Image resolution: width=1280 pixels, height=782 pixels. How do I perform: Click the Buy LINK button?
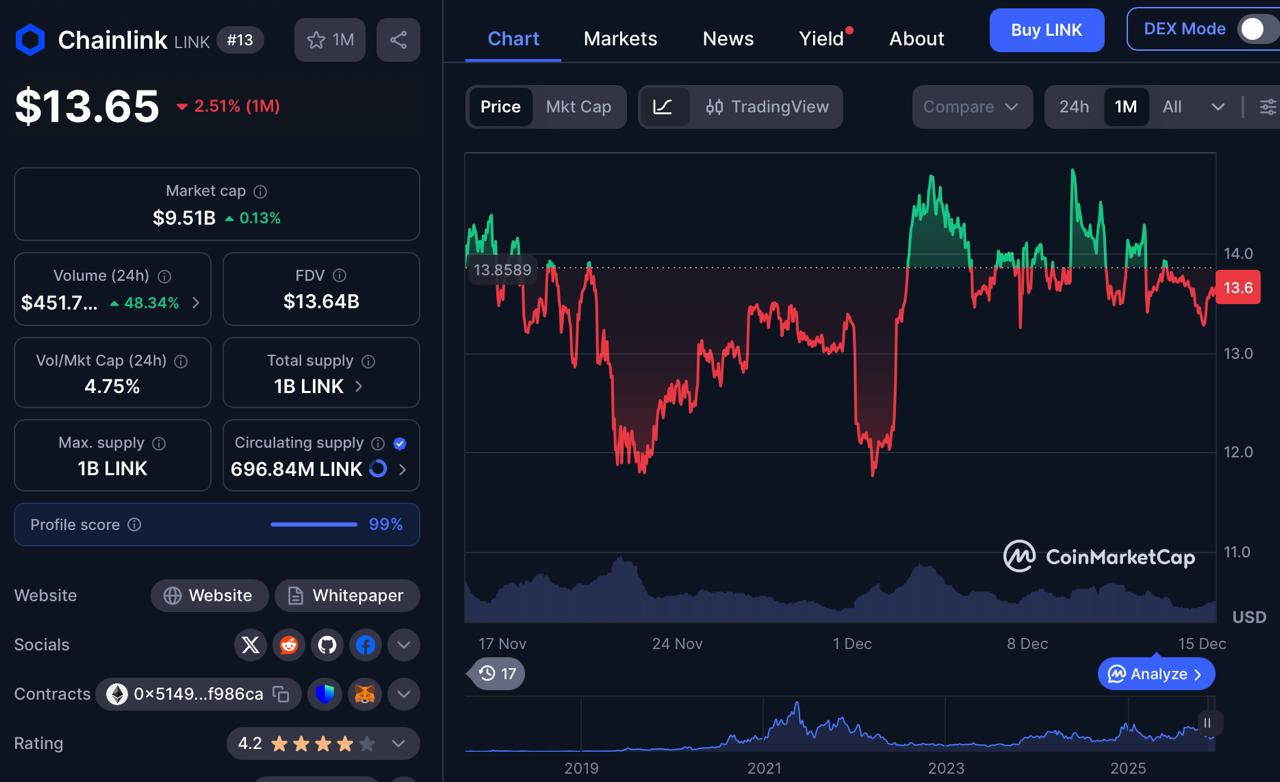(x=1046, y=30)
